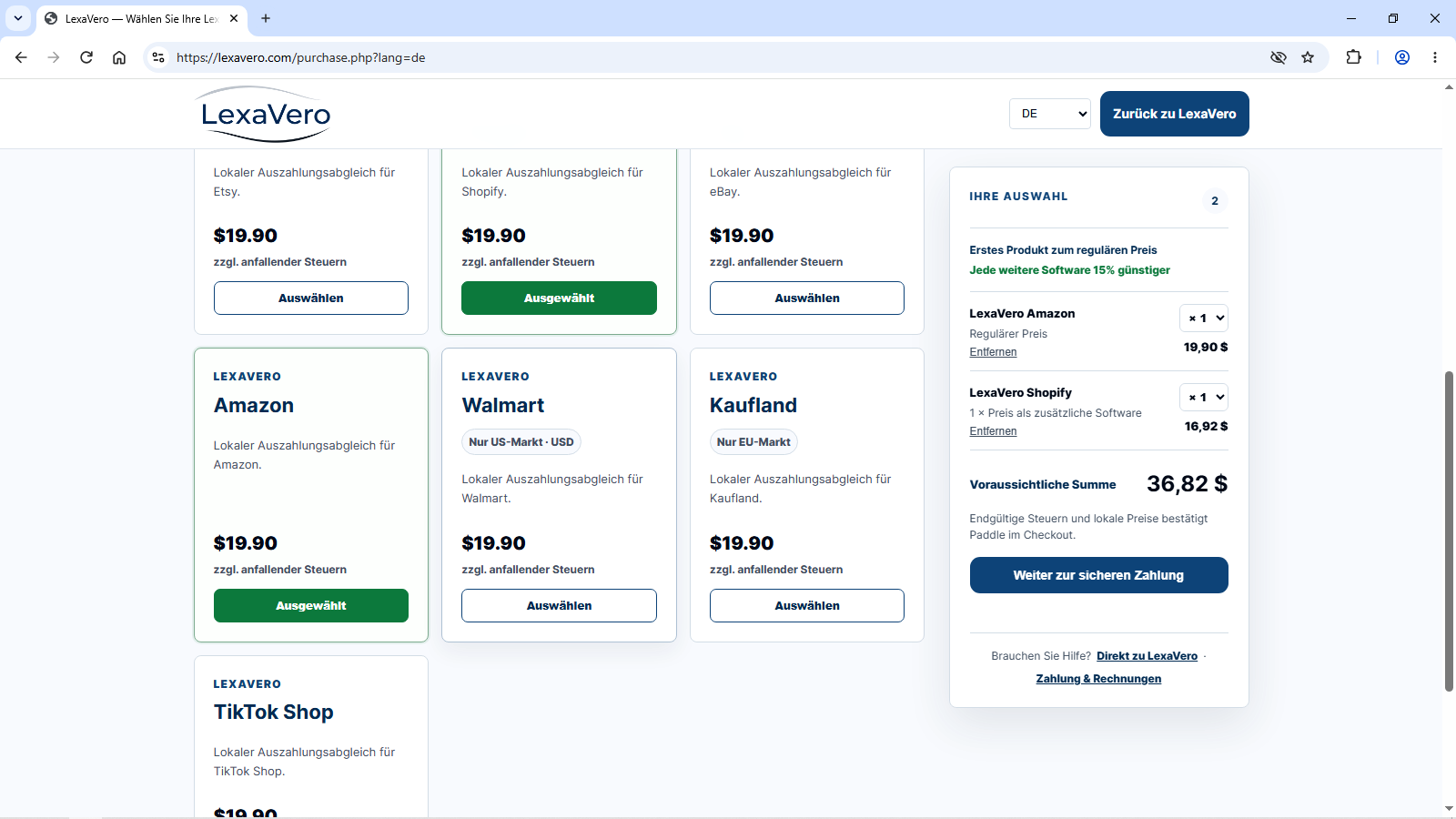Deselect the Amazon Ausgewählt button
This screenshot has width=1456, height=819.
(311, 605)
